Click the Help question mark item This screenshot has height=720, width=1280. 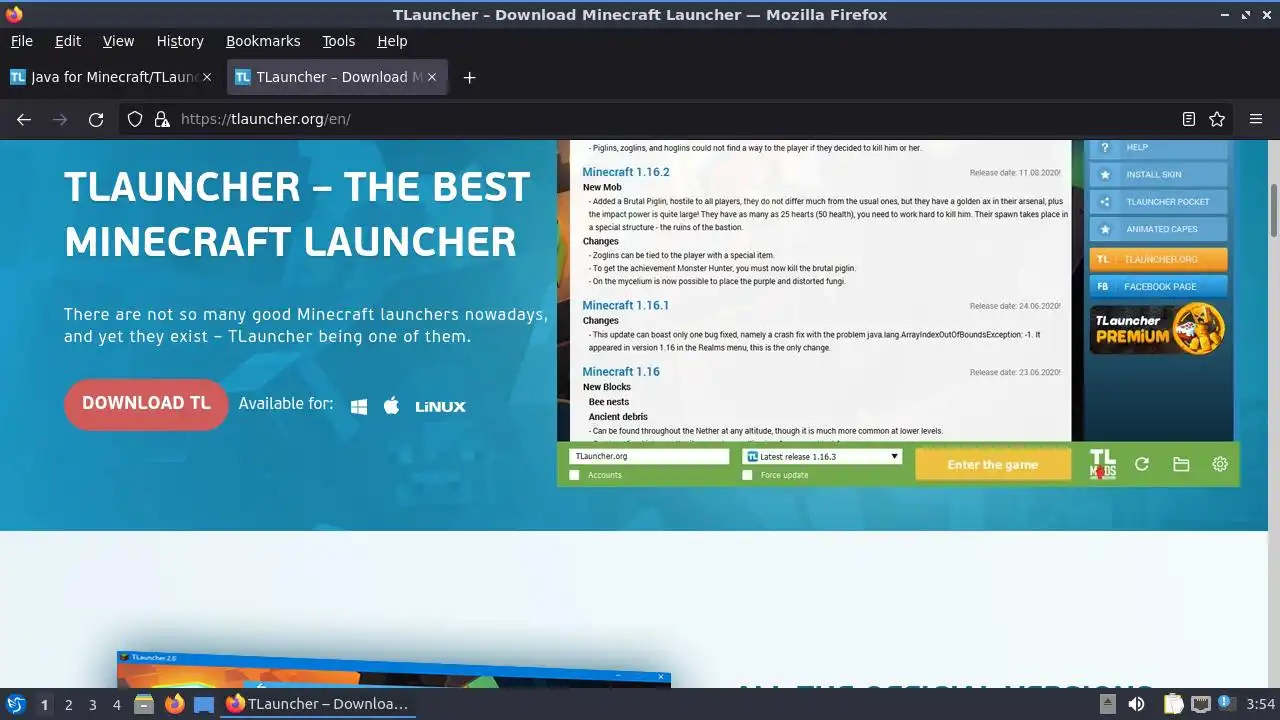pyautogui.click(x=1158, y=148)
